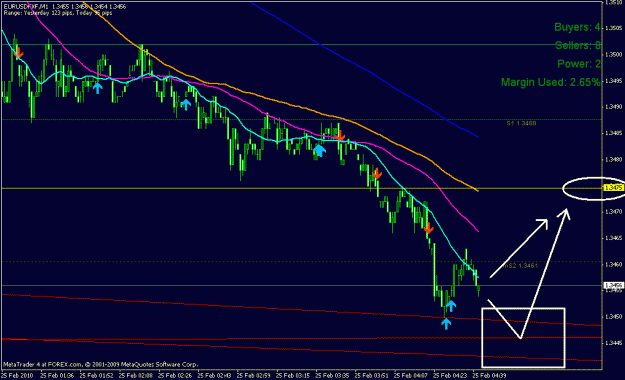Click the "Buyers: 4" label
Image resolution: width=625 pixels, height=380 pixels.
click(577, 27)
